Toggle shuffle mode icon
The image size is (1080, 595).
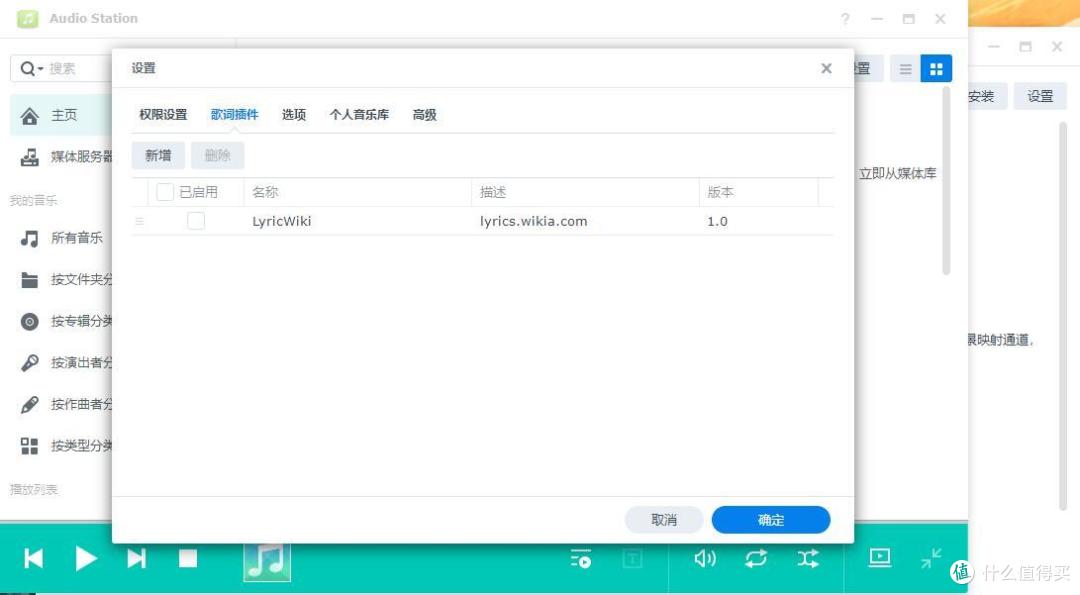point(808,559)
